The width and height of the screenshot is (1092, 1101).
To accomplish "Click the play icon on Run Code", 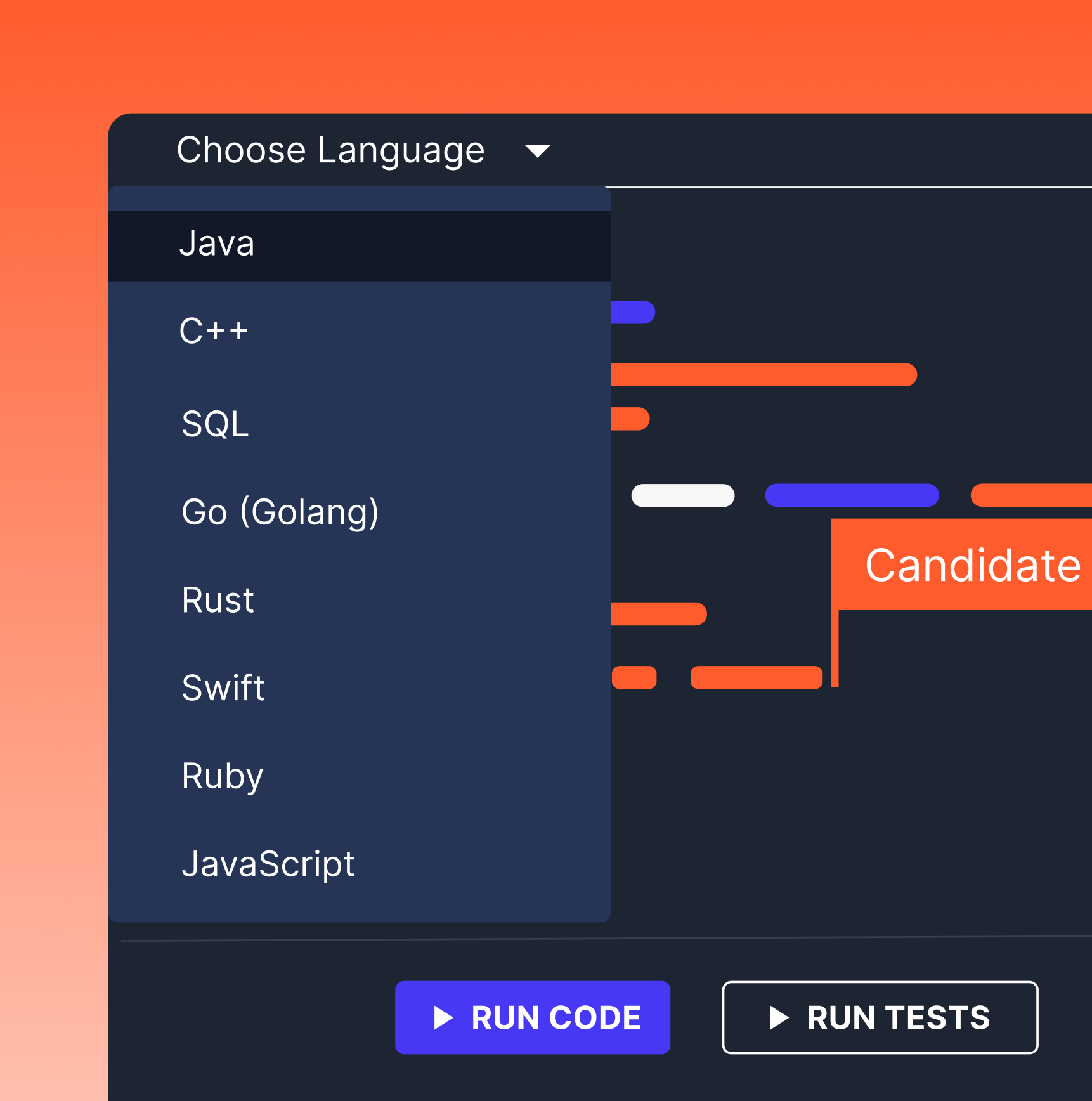I will pyautogui.click(x=443, y=1017).
